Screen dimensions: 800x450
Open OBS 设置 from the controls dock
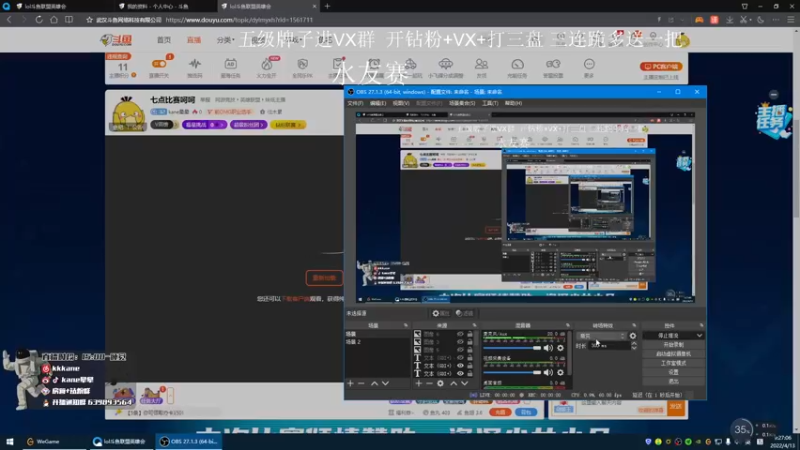673,372
